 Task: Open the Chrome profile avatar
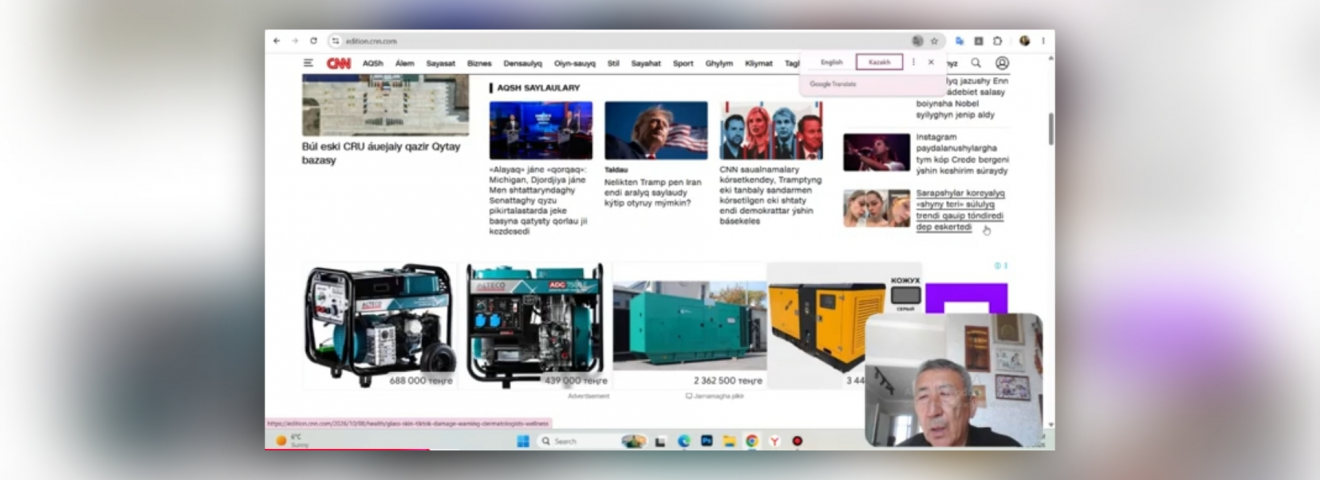click(x=1025, y=41)
